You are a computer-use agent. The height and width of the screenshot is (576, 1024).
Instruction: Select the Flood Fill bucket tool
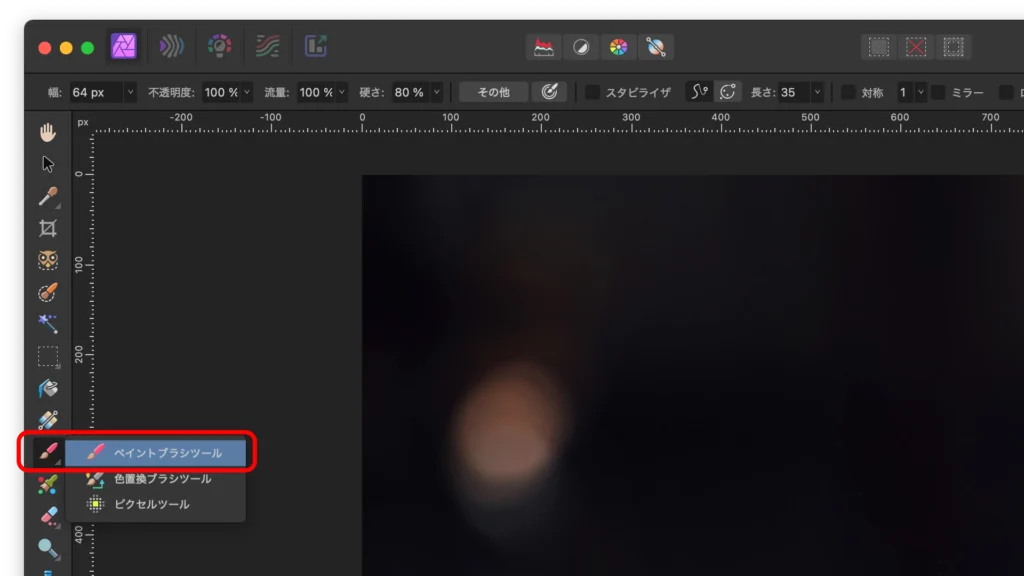tap(48, 388)
